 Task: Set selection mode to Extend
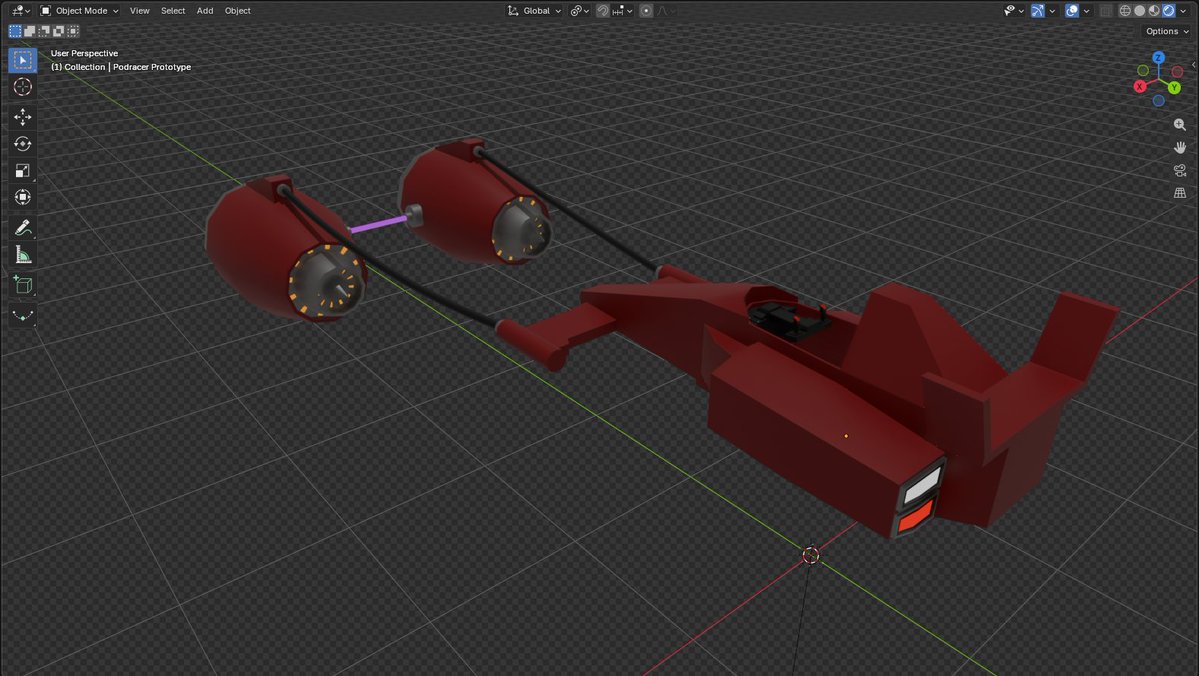(x=30, y=31)
